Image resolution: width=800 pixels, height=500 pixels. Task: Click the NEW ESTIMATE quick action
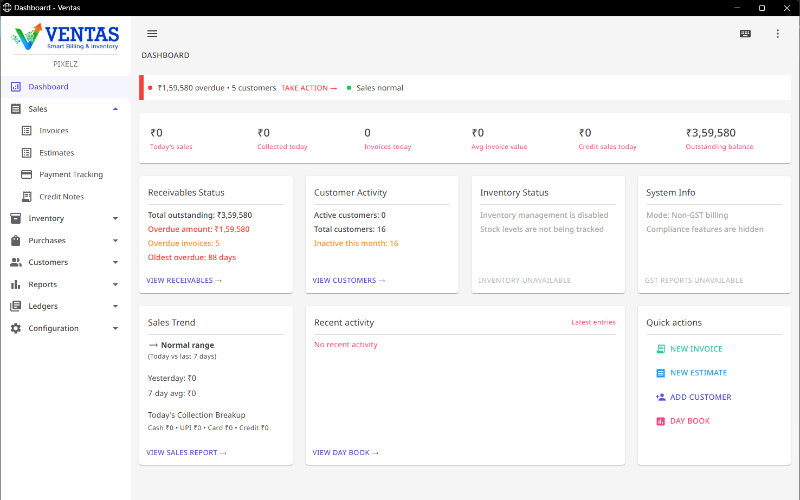point(691,373)
